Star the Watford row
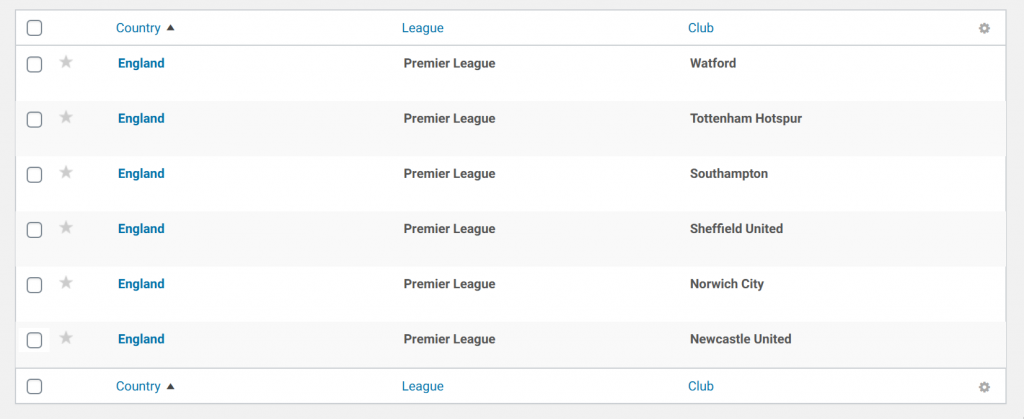 tap(66, 62)
